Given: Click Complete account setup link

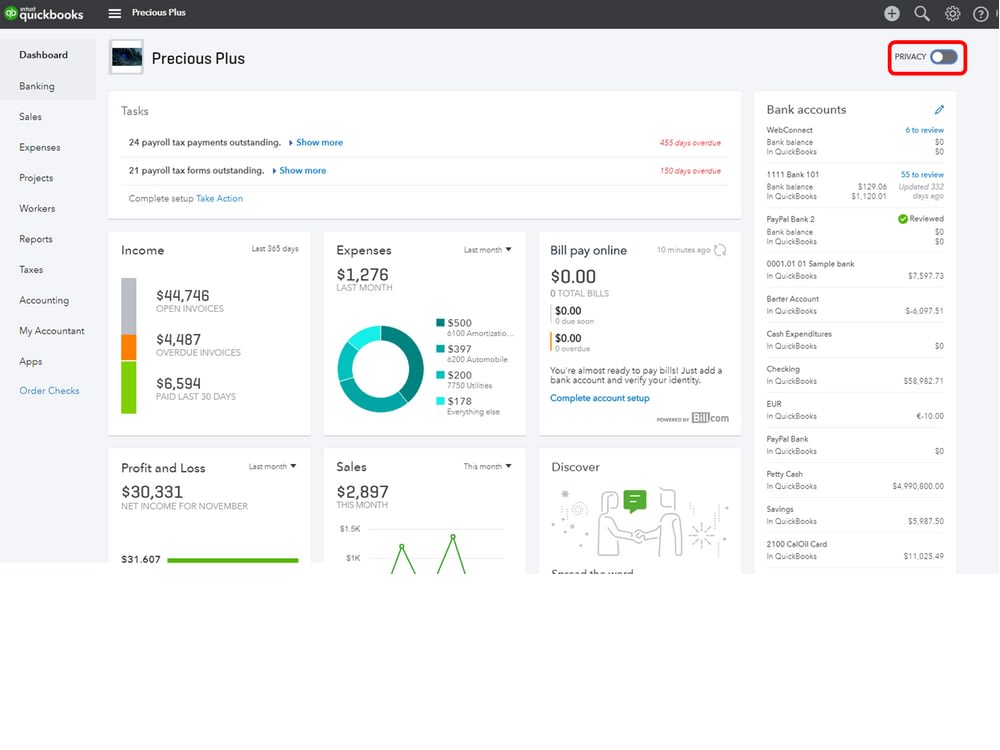Looking at the screenshot, I should (599, 398).
